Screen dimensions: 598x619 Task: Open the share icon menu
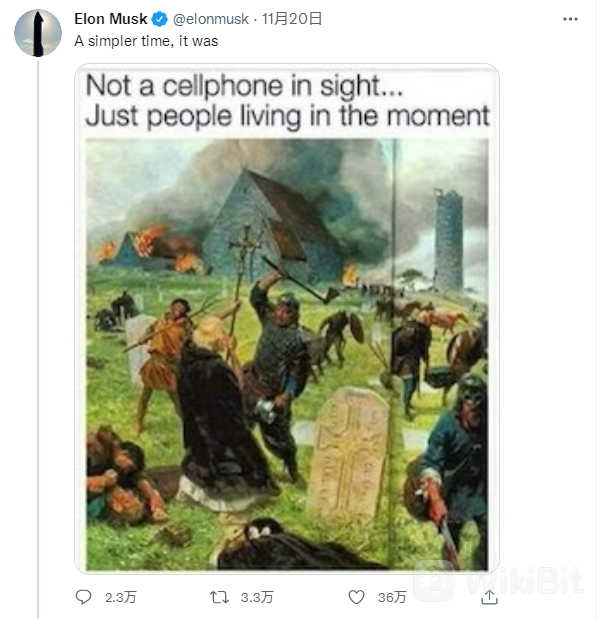pyautogui.click(x=489, y=597)
